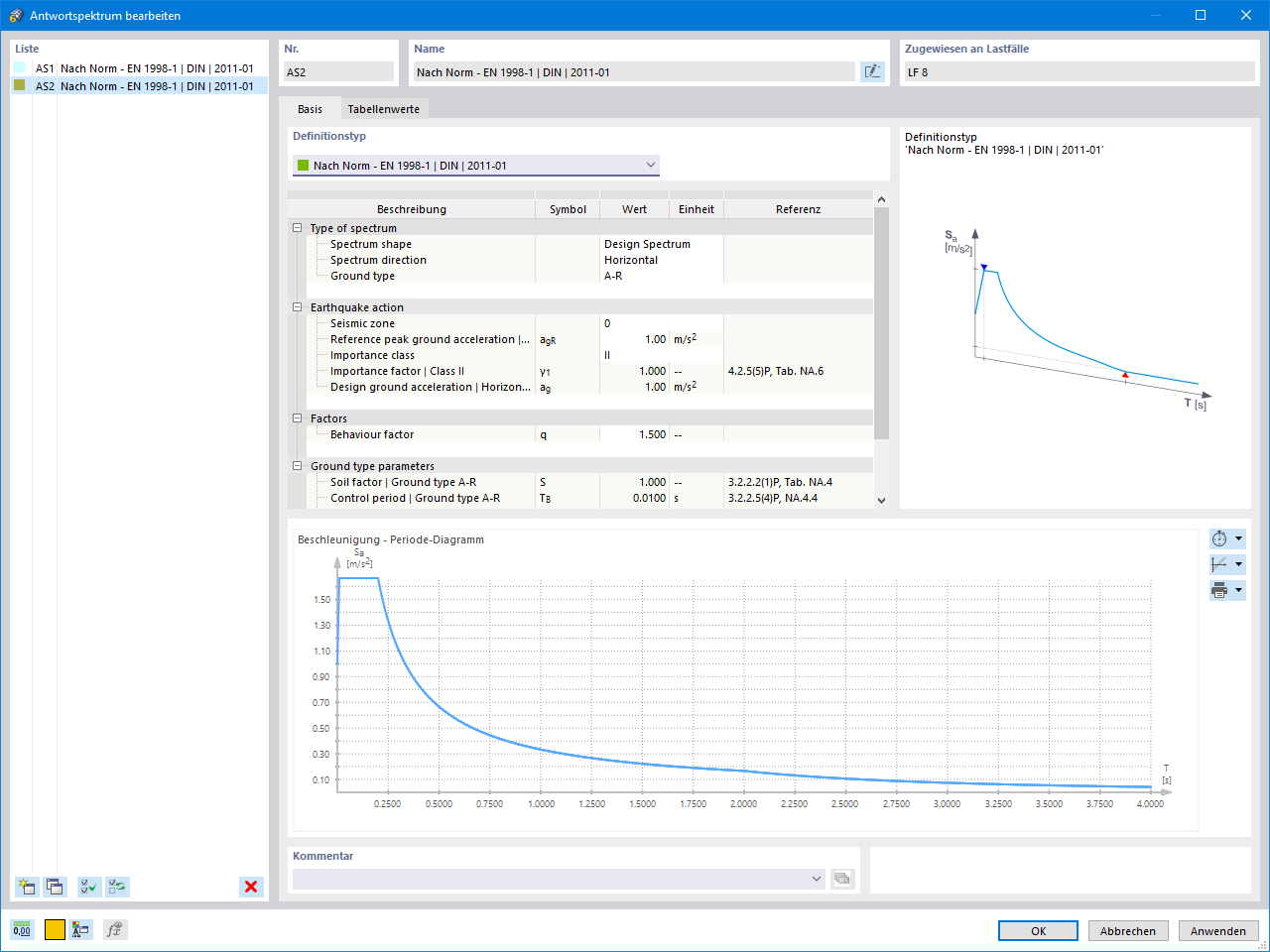Click the OK button
1270x952 pixels.
coord(1038,931)
